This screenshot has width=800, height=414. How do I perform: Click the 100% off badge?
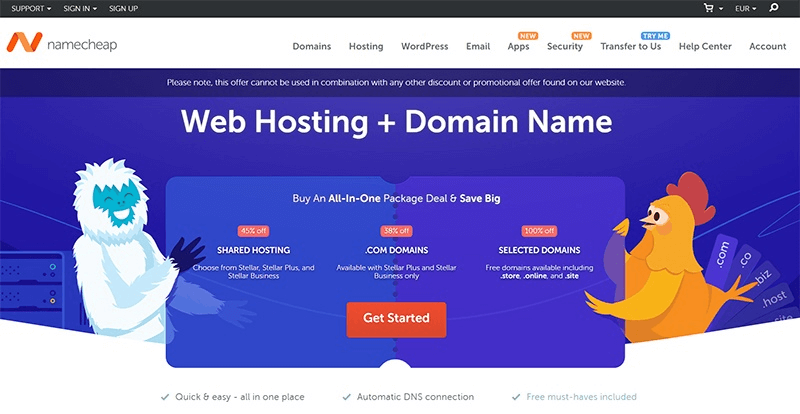coord(539,231)
